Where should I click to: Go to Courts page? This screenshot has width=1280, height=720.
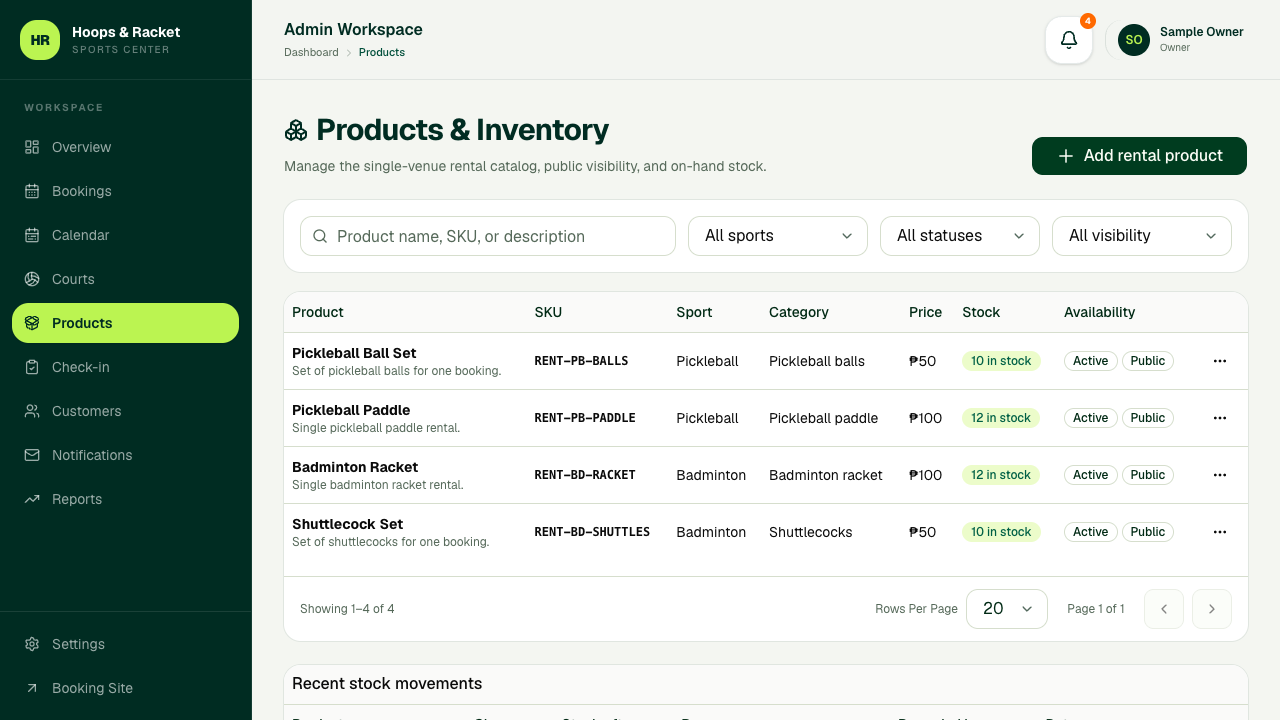coord(126,279)
